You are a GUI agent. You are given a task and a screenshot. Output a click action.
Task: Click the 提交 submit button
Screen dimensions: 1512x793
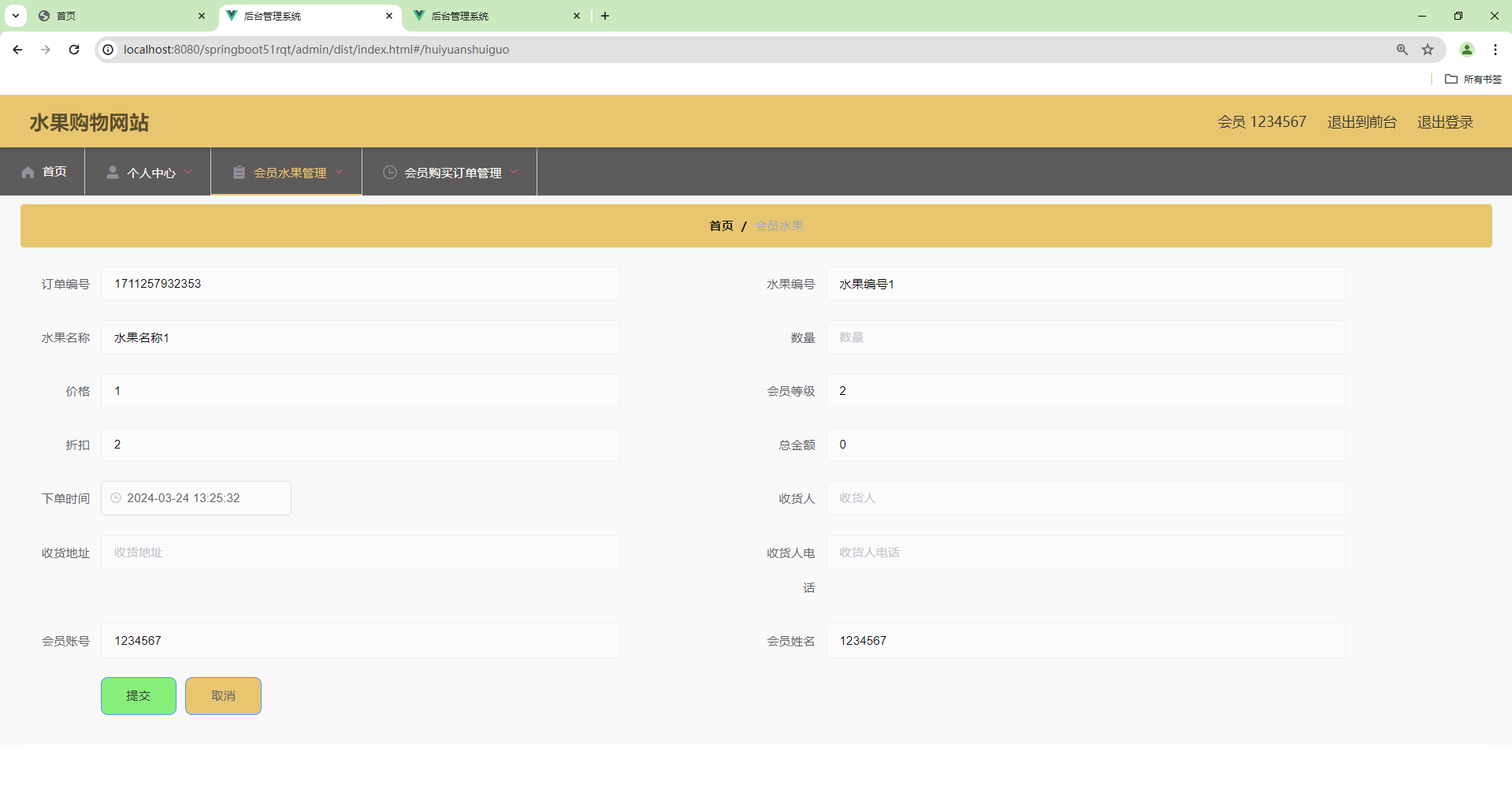point(138,695)
